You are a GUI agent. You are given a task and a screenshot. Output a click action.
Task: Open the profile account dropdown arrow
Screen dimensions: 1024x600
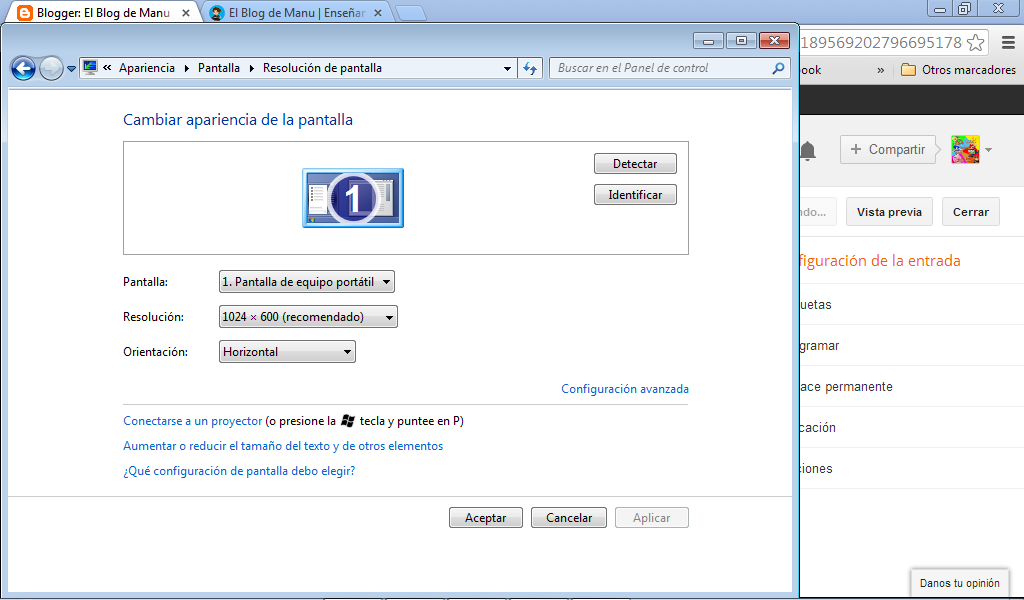[x=989, y=148]
